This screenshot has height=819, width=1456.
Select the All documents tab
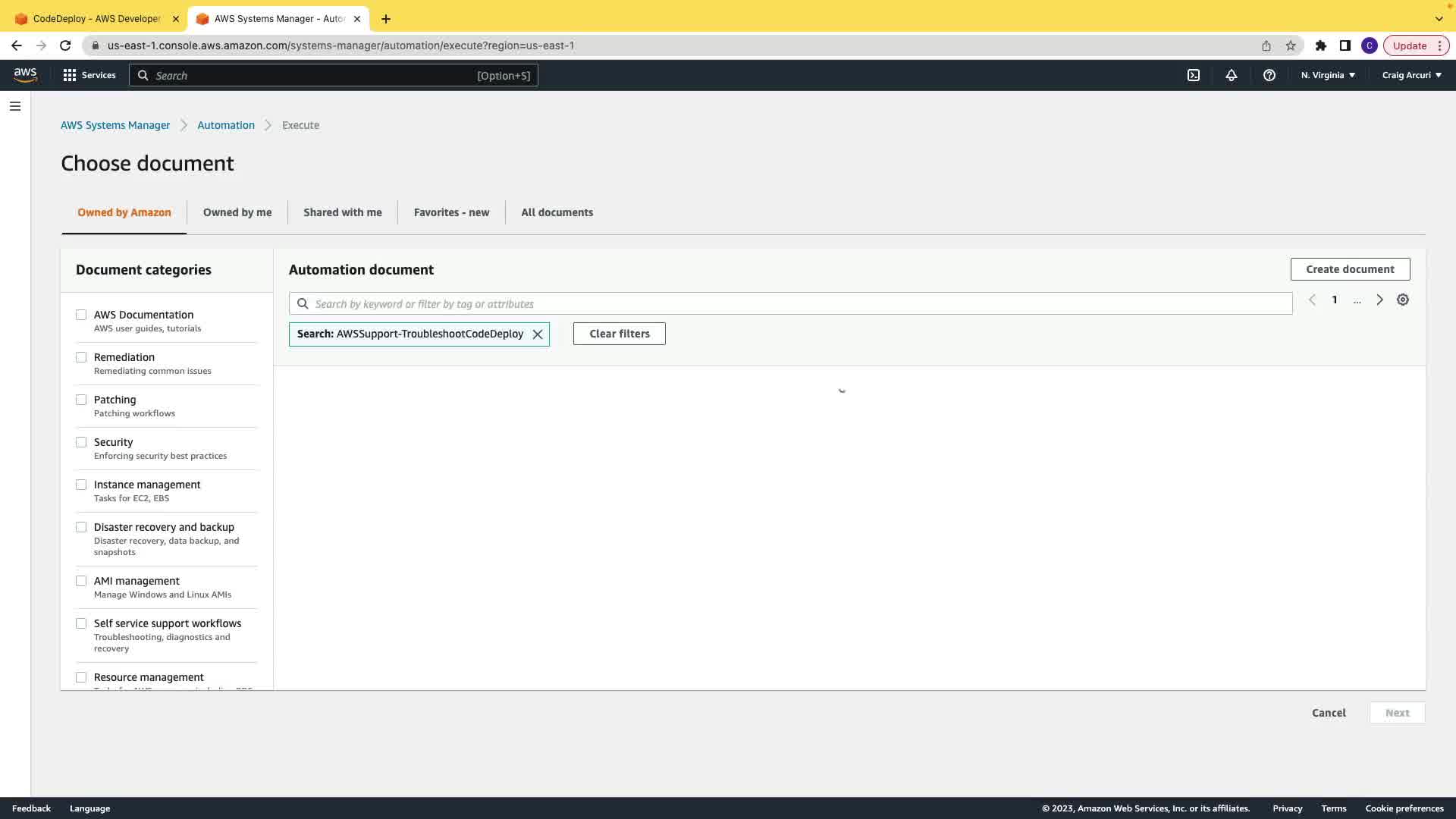557,212
